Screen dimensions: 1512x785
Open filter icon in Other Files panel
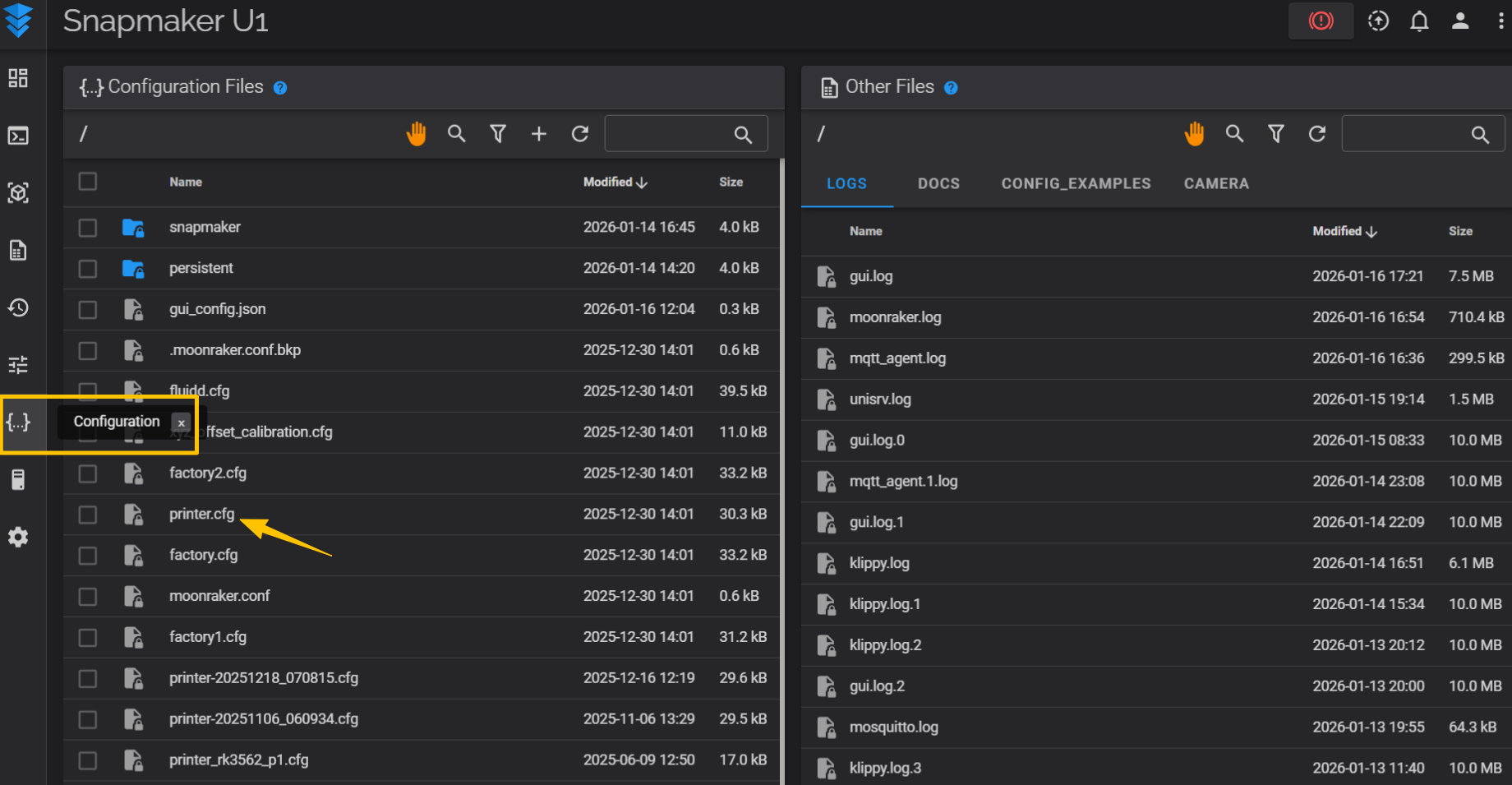click(x=1275, y=134)
